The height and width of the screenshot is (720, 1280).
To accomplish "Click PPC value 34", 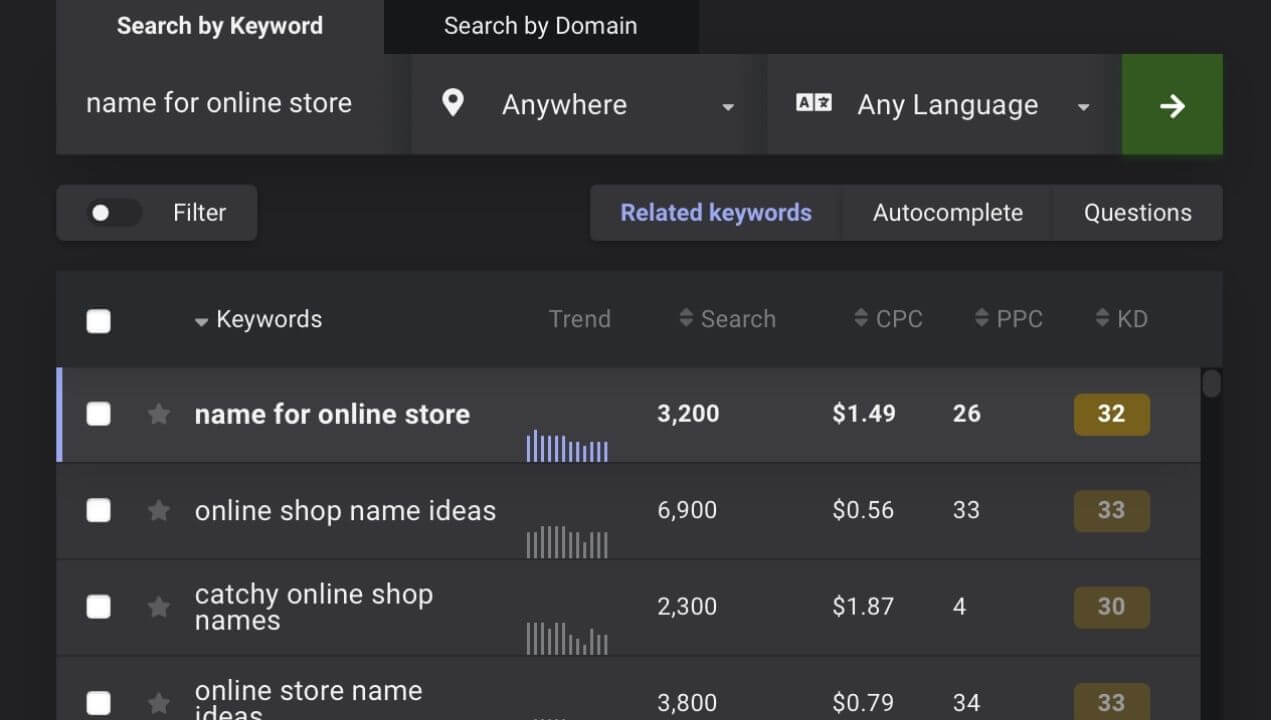I will (x=966, y=702).
